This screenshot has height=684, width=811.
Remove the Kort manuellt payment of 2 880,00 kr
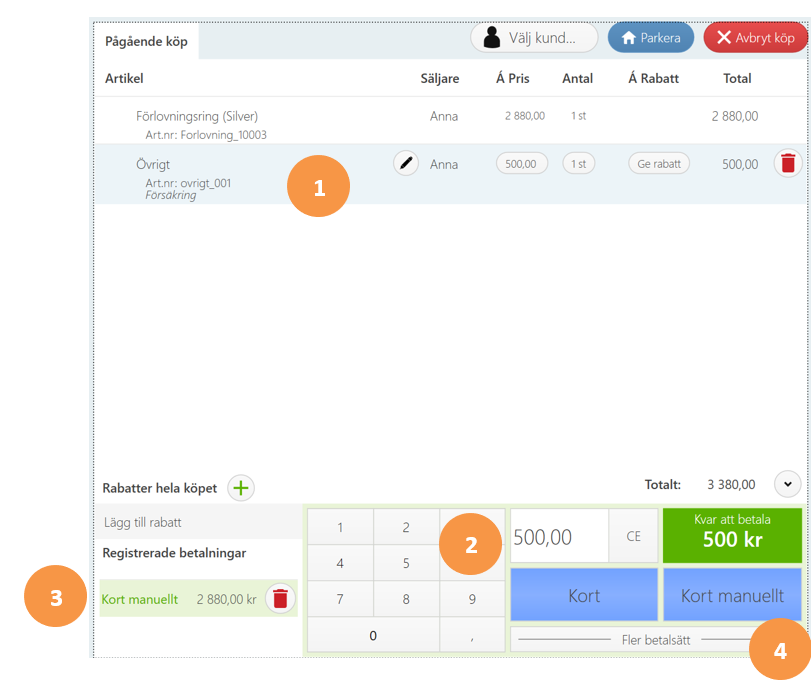pos(280,599)
